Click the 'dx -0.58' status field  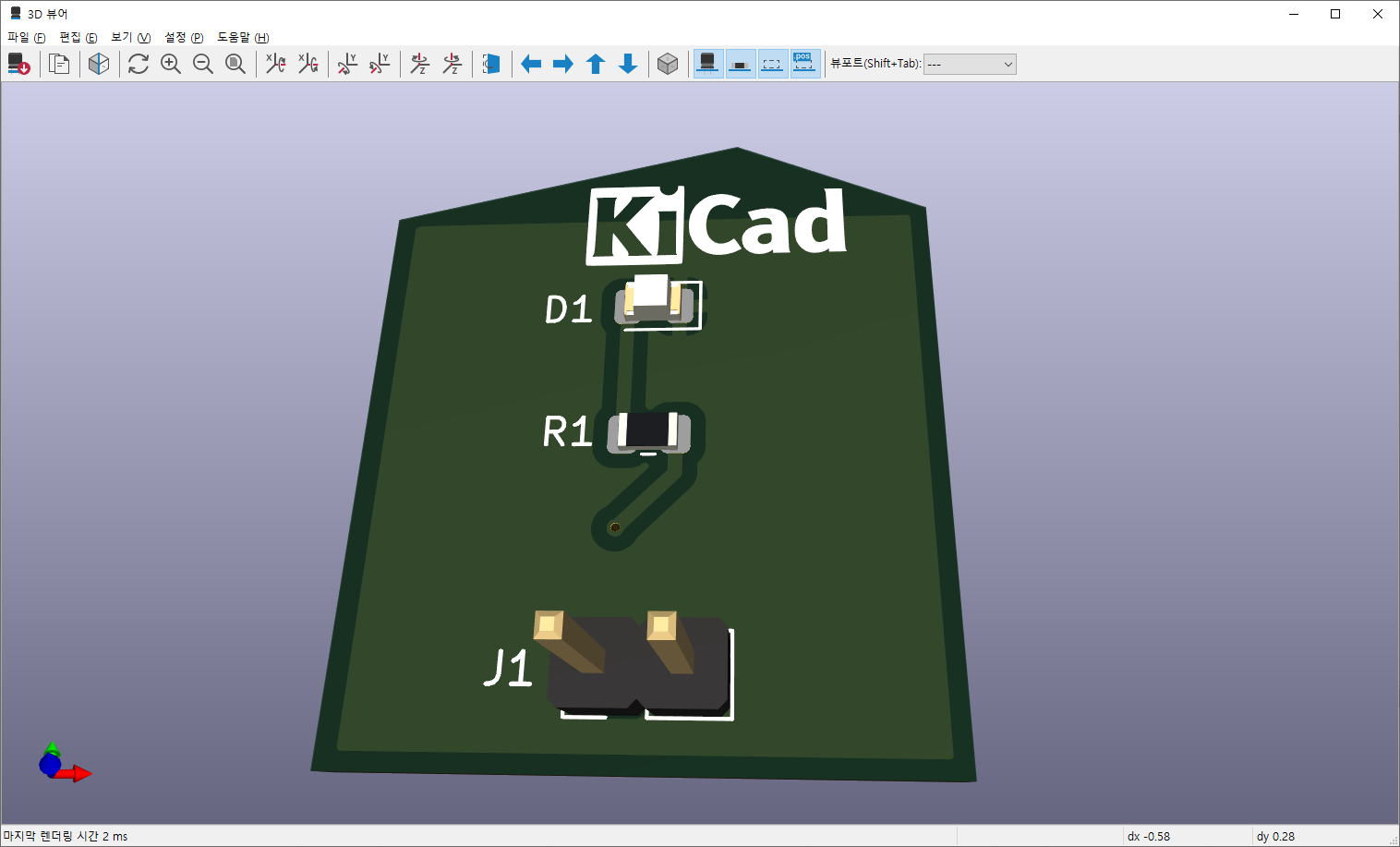tap(1149, 836)
